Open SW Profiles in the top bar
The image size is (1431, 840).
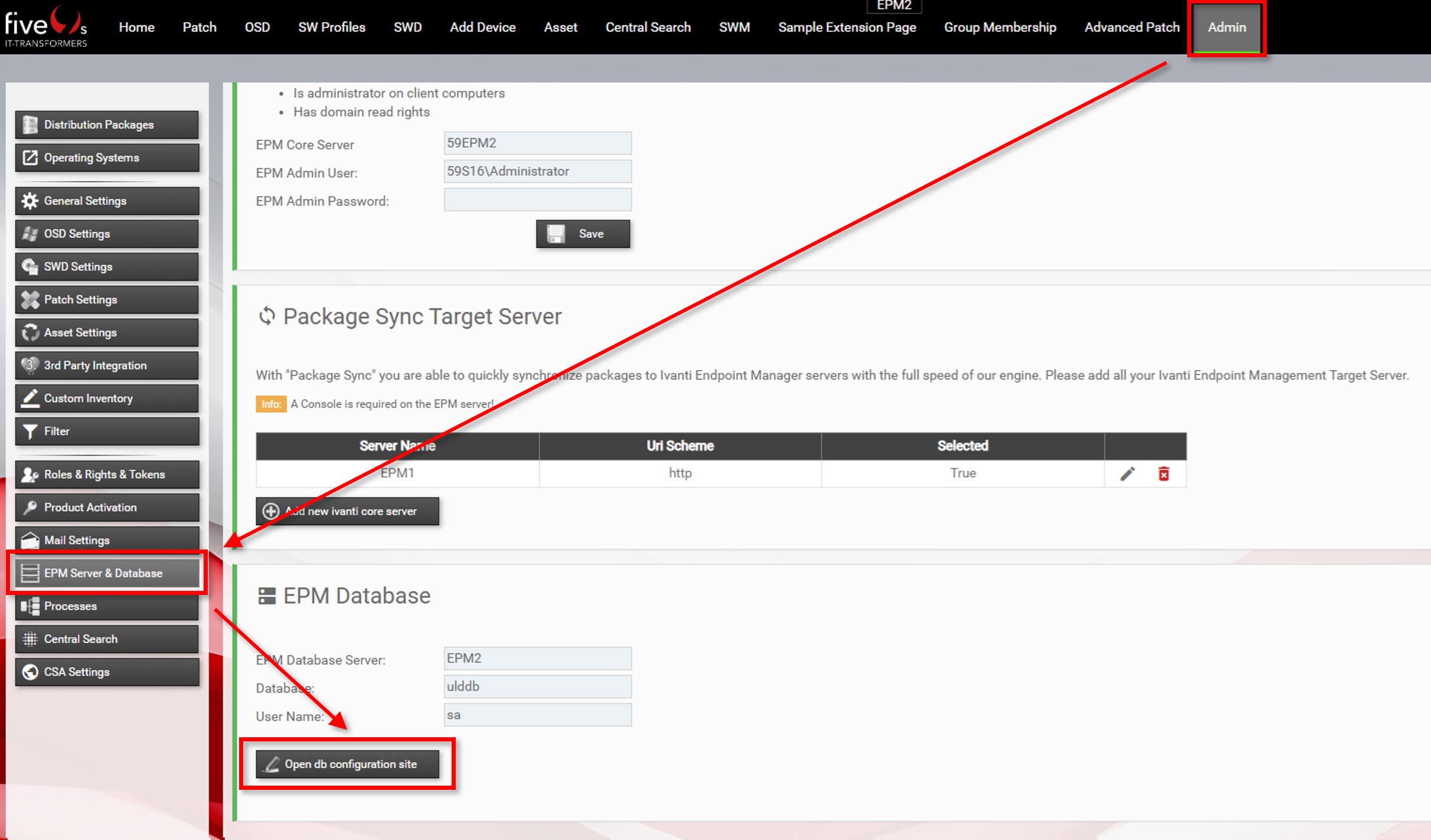pyautogui.click(x=332, y=27)
